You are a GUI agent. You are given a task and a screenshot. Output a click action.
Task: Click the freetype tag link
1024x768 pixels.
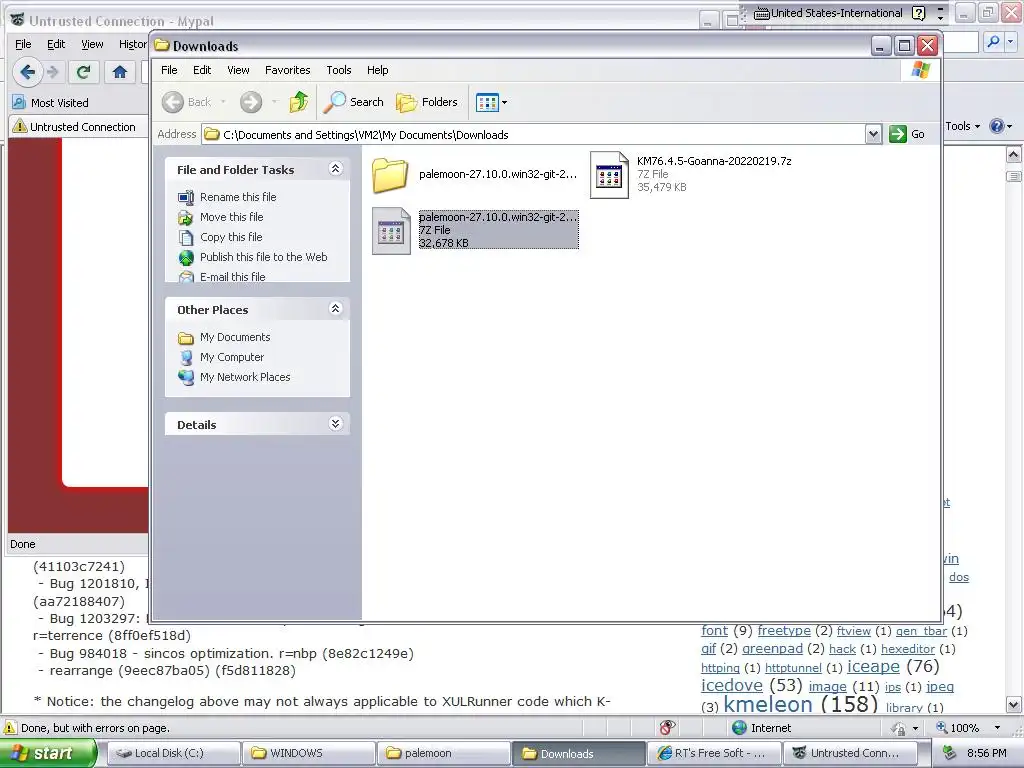(x=784, y=630)
